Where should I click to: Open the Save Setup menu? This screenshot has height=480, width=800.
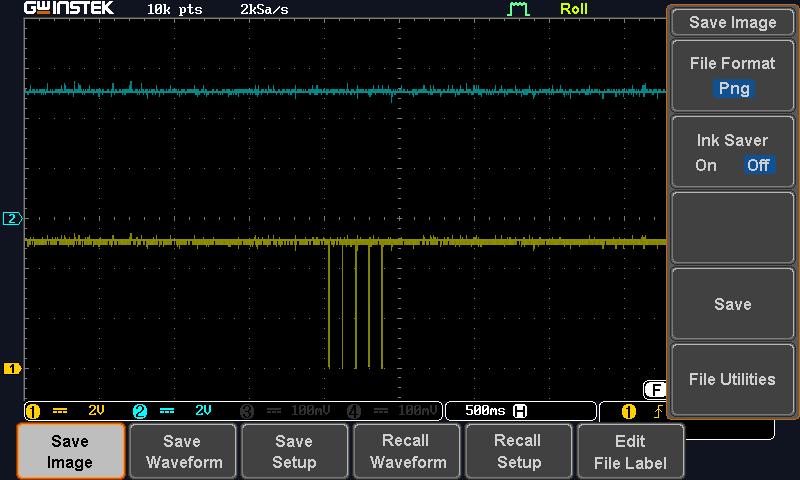tap(294, 451)
